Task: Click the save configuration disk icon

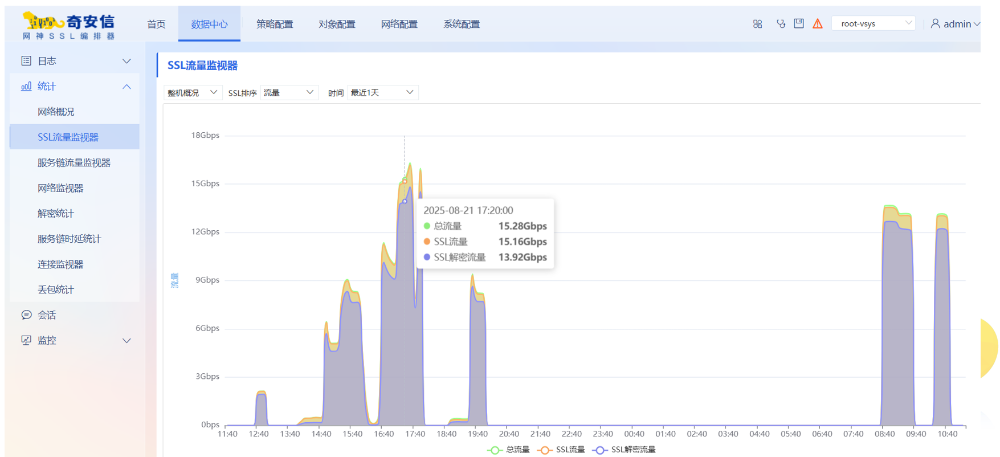Action: (x=799, y=24)
